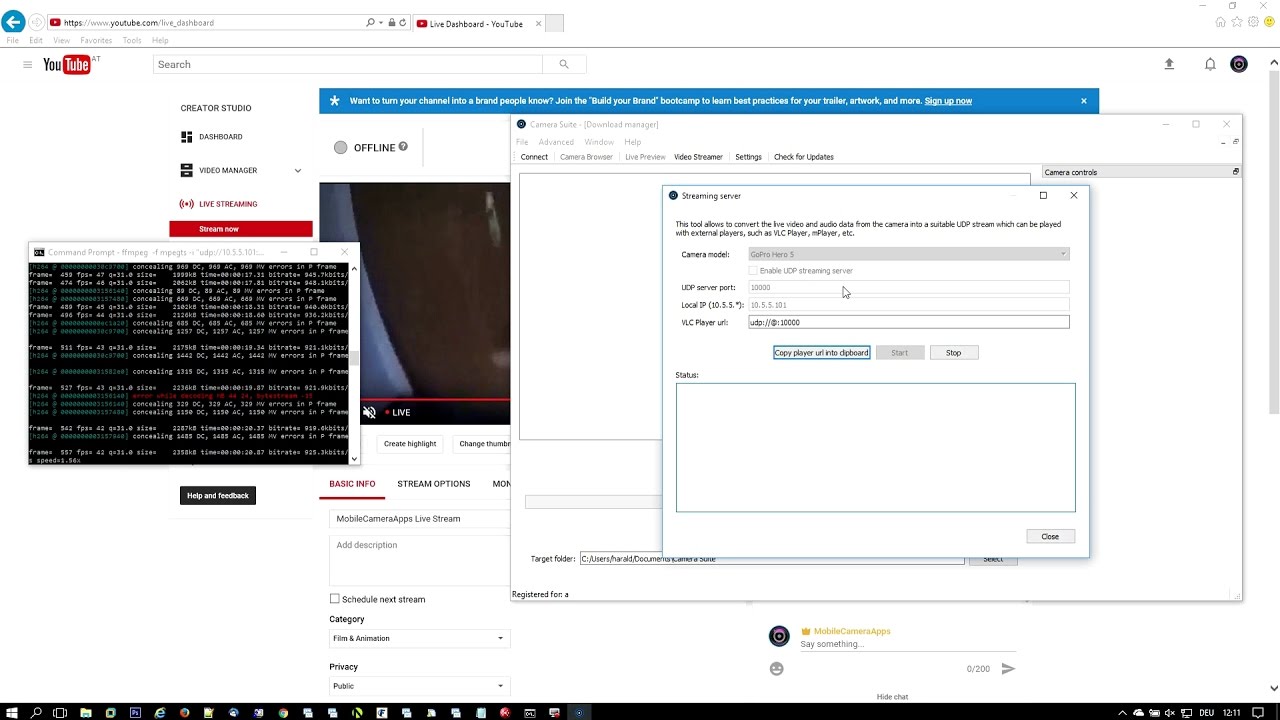Unmute the live preview player speaker
Viewport: 1280px width, 720px height.
(x=369, y=412)
